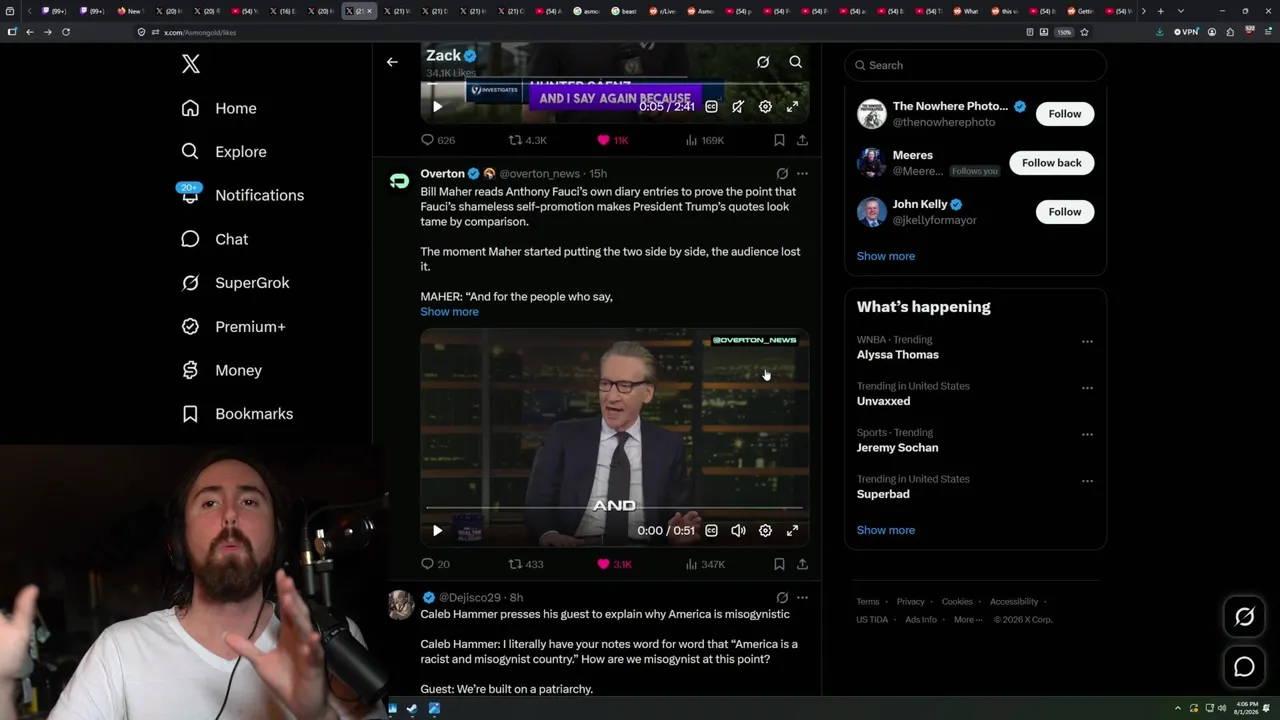Expand the 2:41 video to fullscreen

click(792, 107)
